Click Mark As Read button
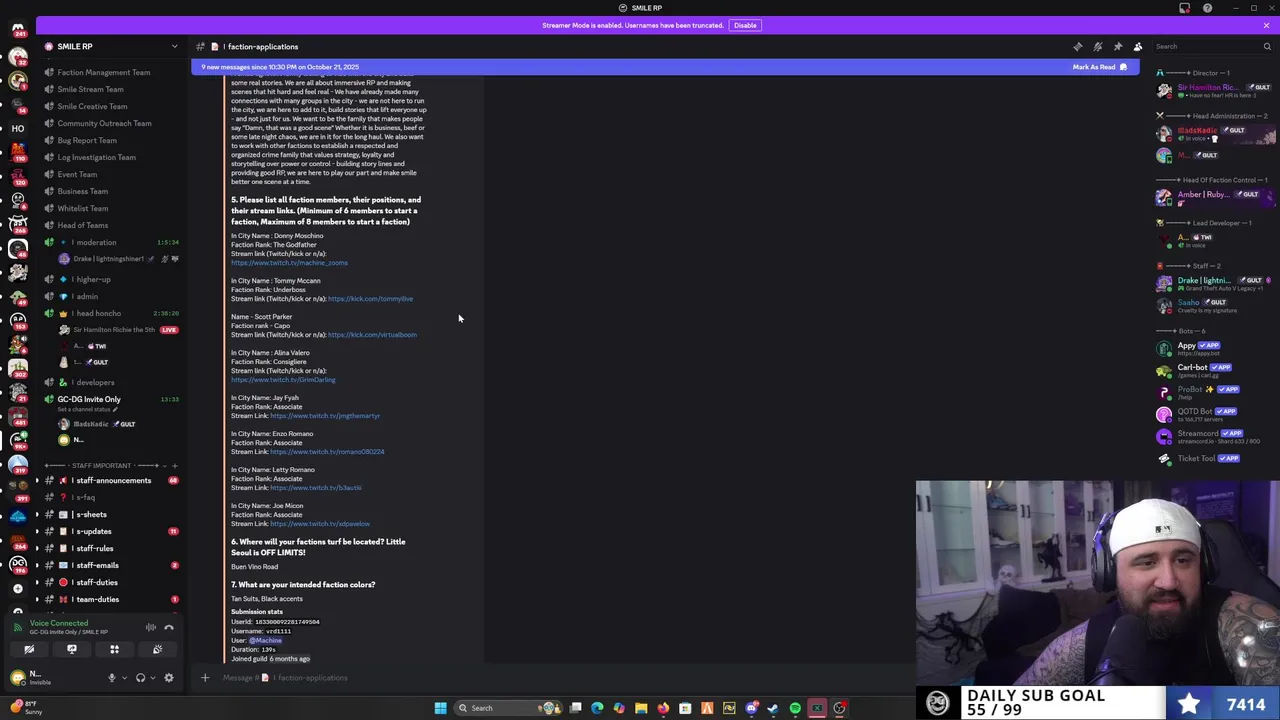Image resolution: width=1280 pixels, height=720 pixels. [x=1099, y=67]
